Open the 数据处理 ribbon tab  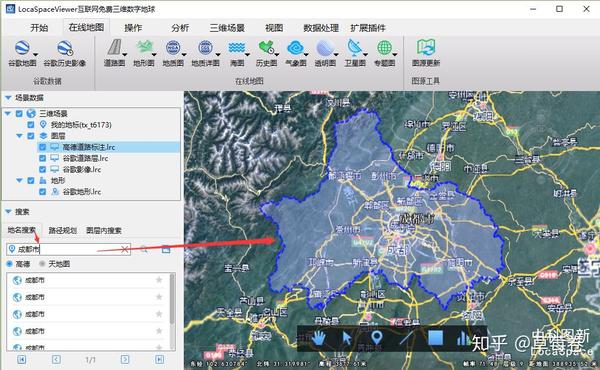pyautogui.click(x=321, y=28)
